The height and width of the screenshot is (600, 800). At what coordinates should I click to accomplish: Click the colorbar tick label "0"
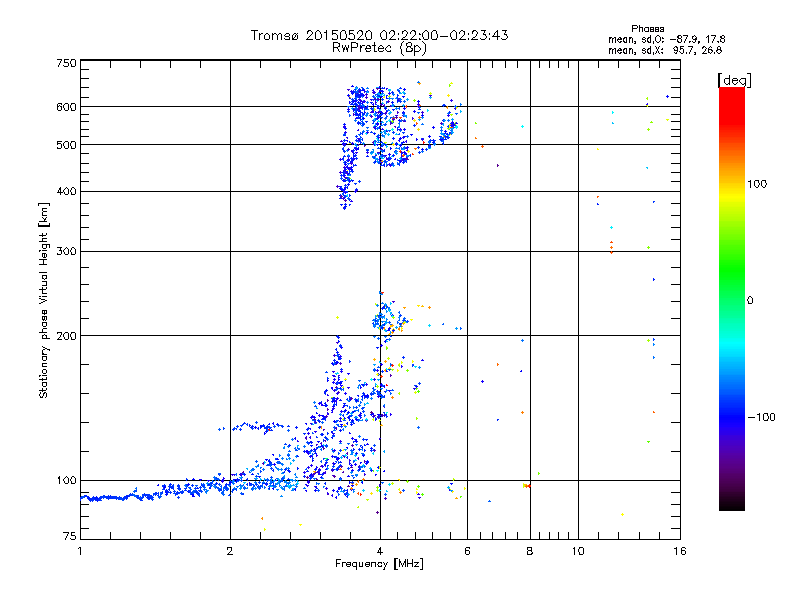coord(750,301)
